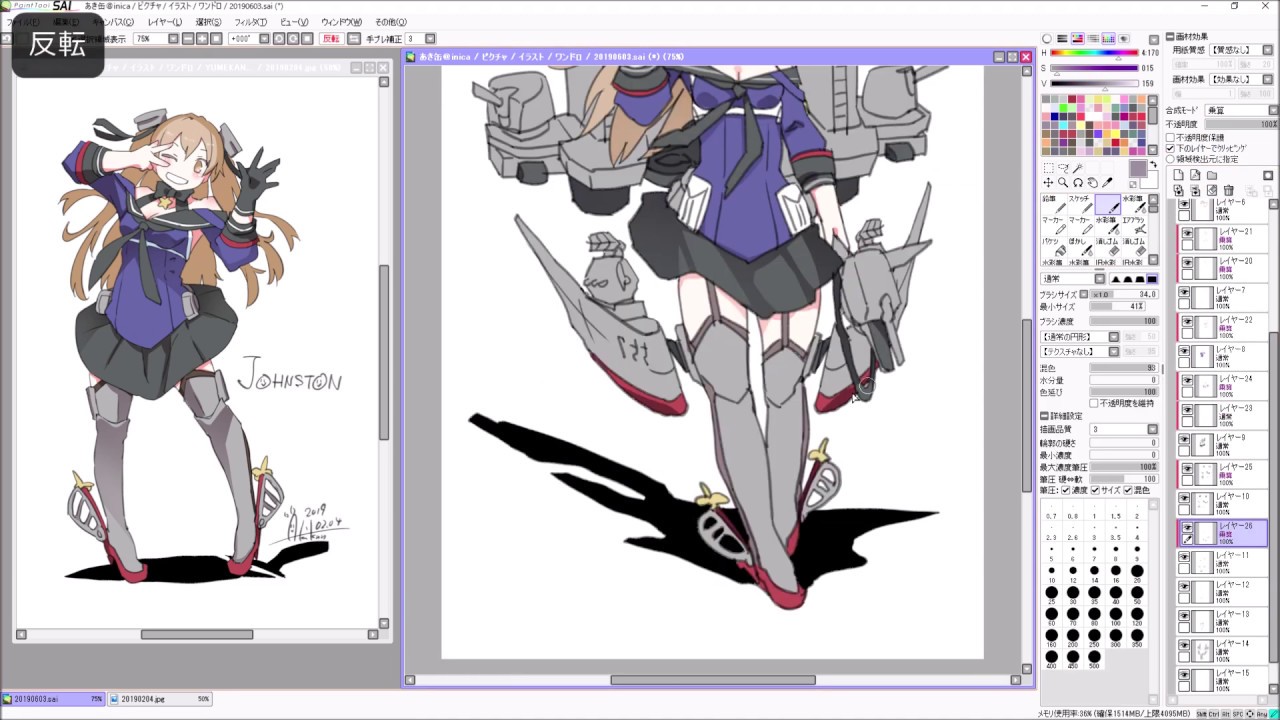Click the foreground color swatch
1280x720 pixels.
click(x=1138, y=168)
